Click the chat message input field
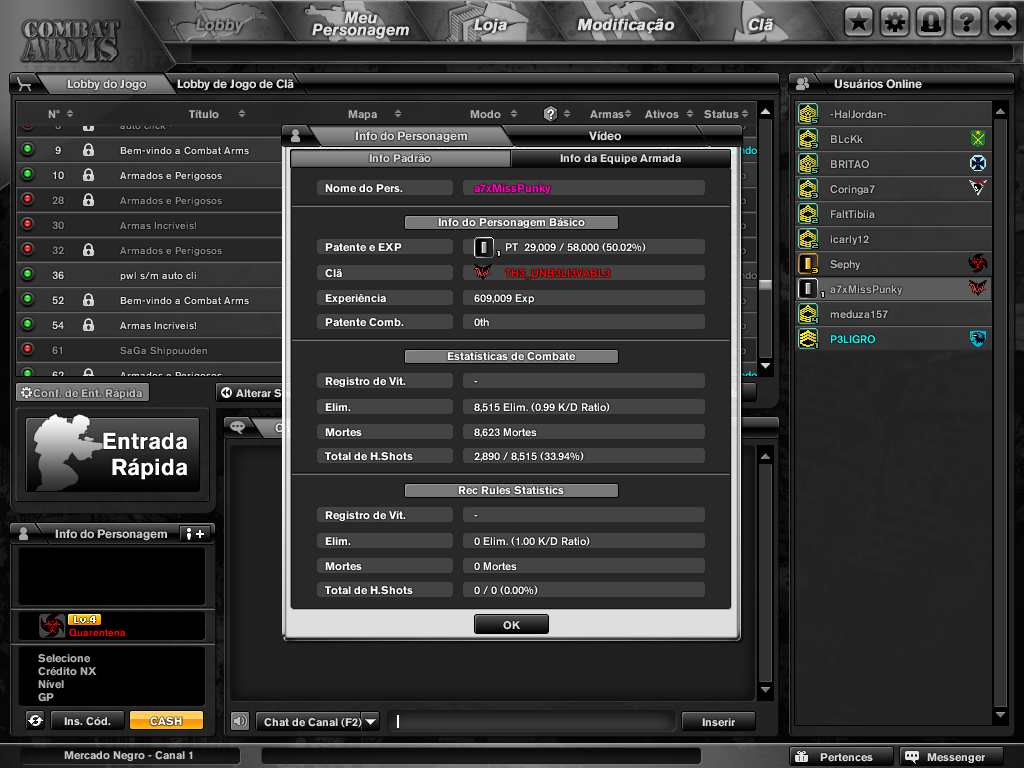1024x768 pixels. tap(531, 722)
